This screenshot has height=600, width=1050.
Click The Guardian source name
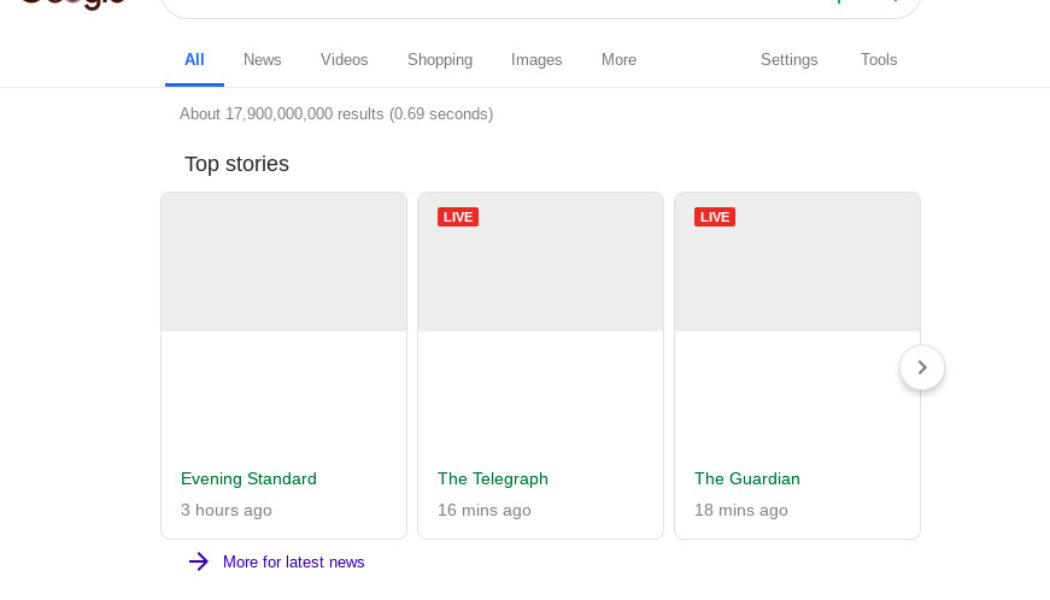click(x=747, y=479)
